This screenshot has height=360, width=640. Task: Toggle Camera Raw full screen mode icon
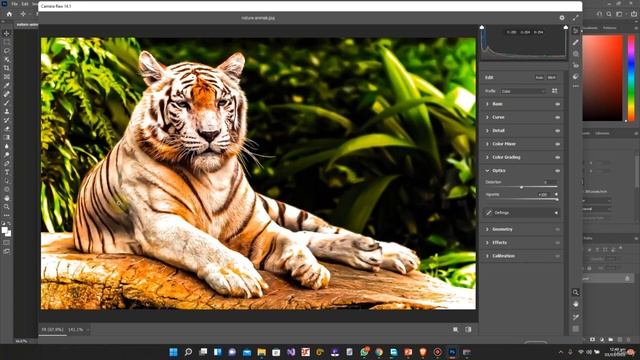click(x=576, y=18)
